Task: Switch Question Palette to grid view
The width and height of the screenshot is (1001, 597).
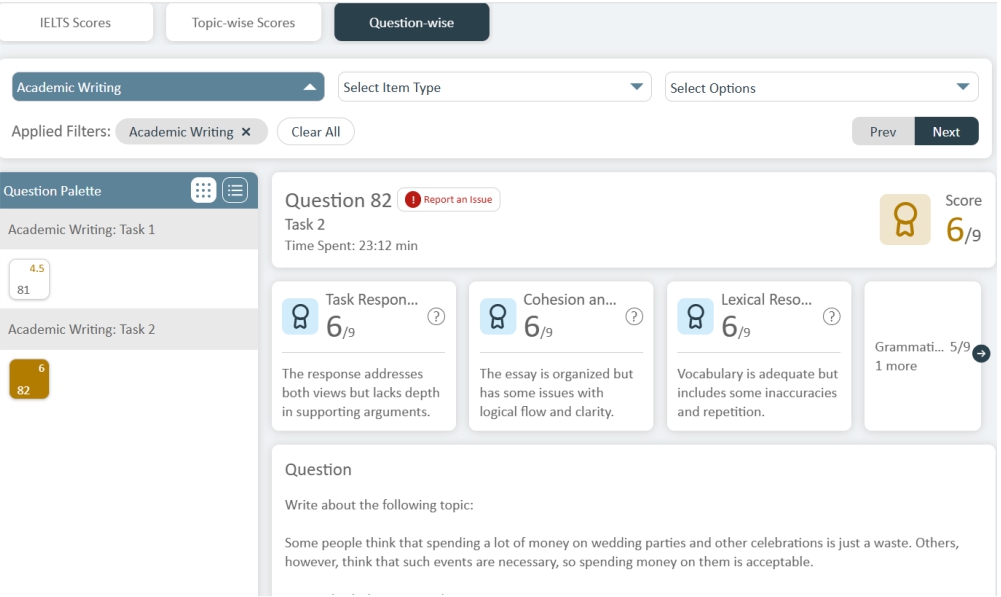Action: 203,190
